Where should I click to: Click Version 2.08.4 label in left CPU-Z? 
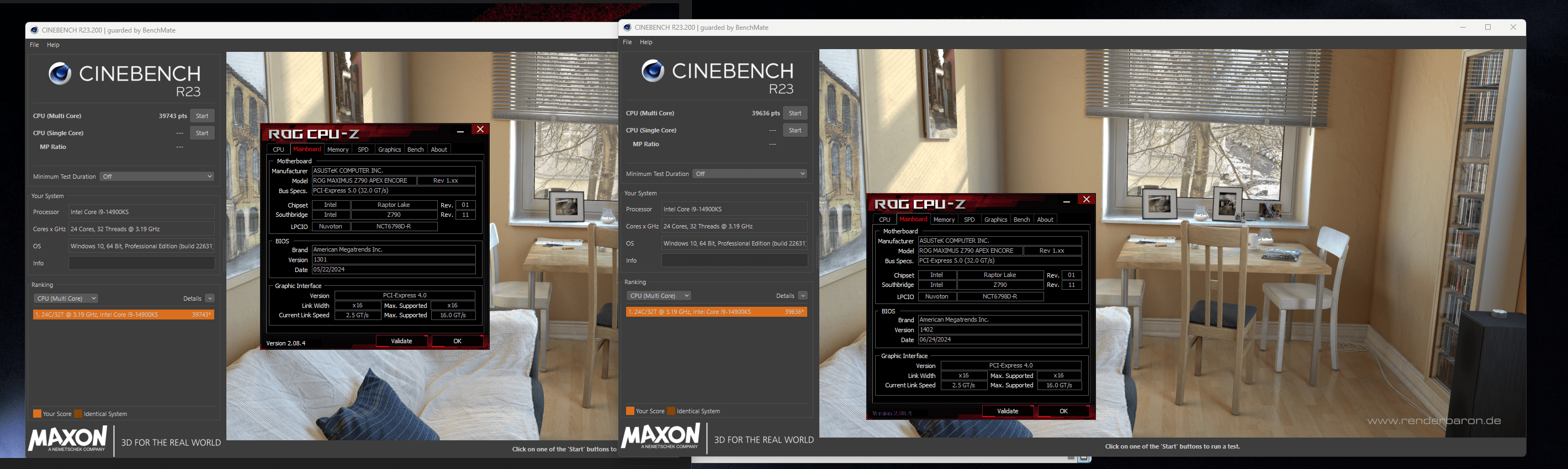pyautogui.click(x=286, y=343)
